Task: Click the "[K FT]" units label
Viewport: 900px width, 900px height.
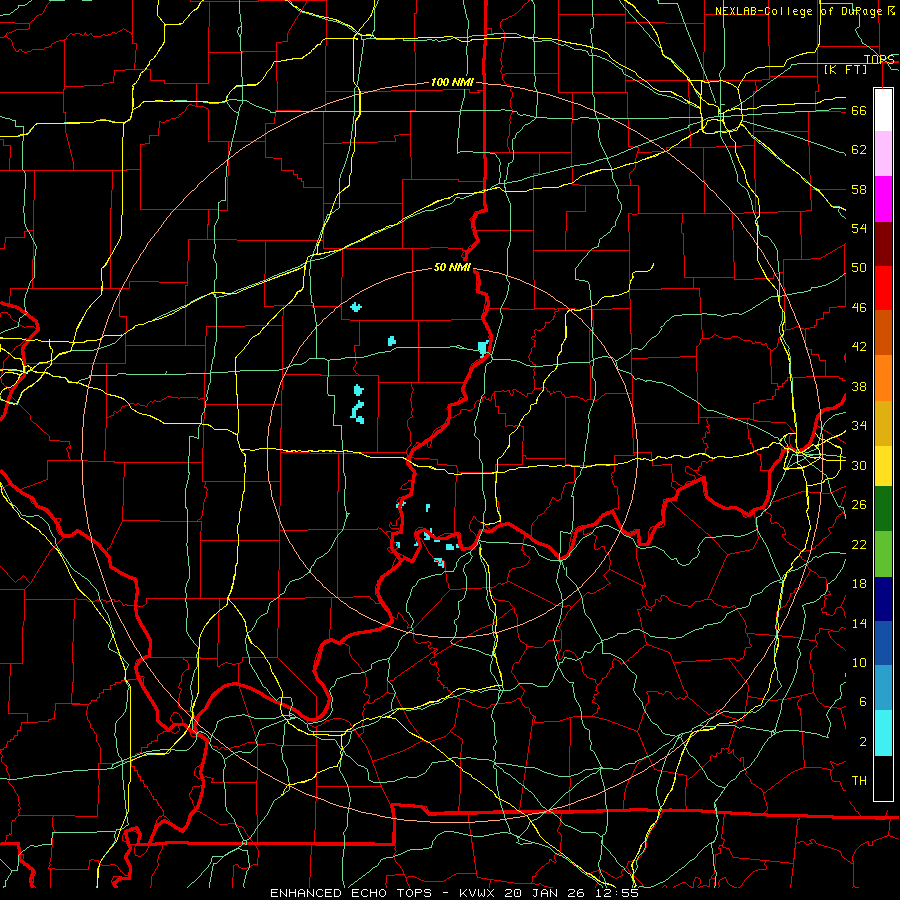Action: coord(845,69)
